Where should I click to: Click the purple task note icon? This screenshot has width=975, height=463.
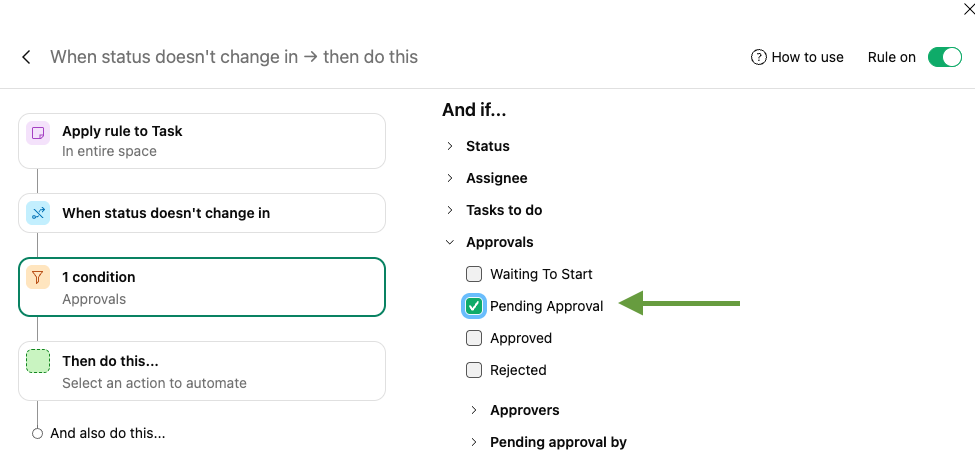tap(37, 133)
